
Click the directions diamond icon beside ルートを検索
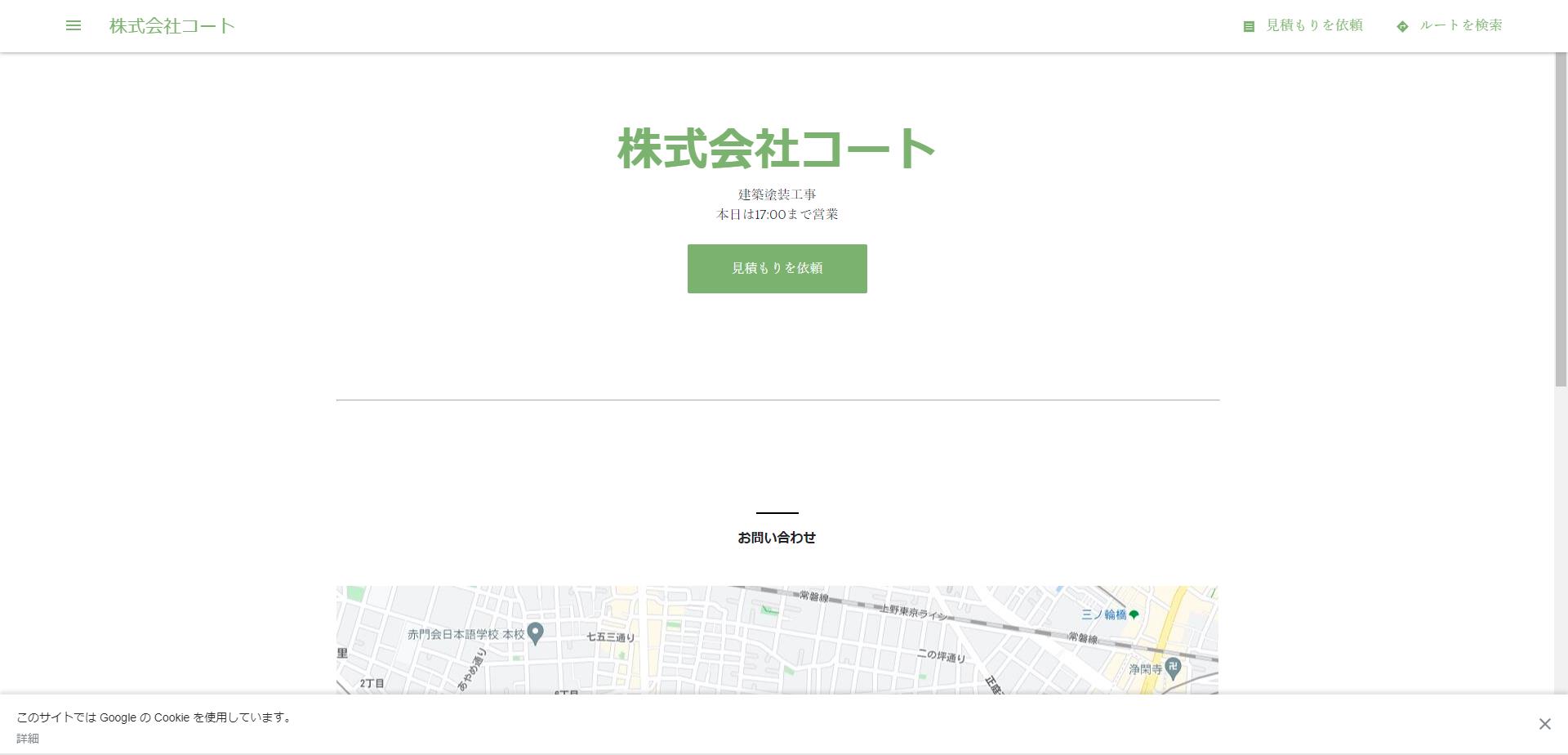point(1403,25)
